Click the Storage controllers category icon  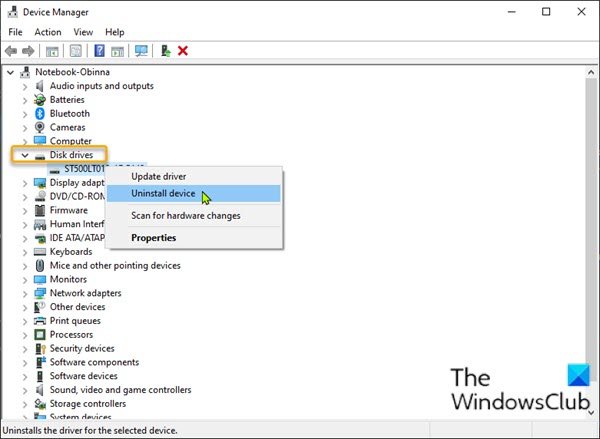click(x=40, y=404)
